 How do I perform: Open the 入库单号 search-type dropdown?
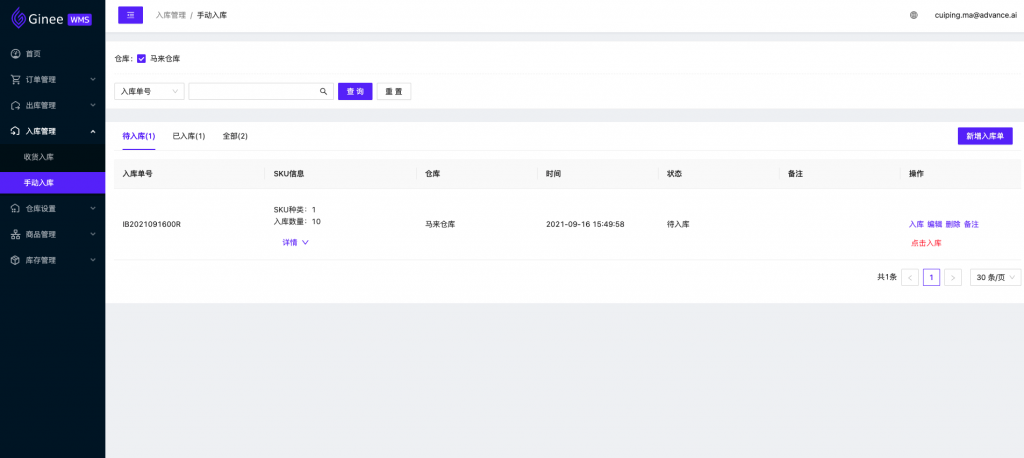pos(150,91)
